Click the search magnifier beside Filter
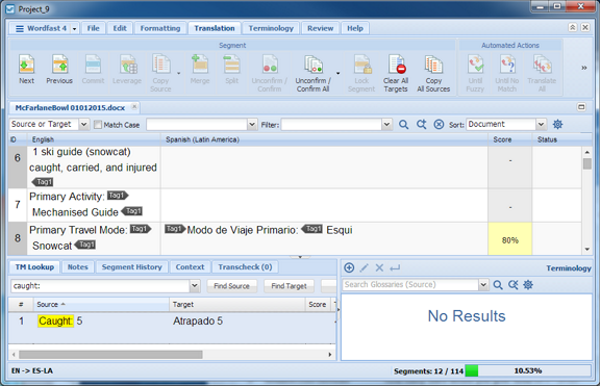Image resolution: width=600 pixels, height=386 pixels. tap(403, 124)
